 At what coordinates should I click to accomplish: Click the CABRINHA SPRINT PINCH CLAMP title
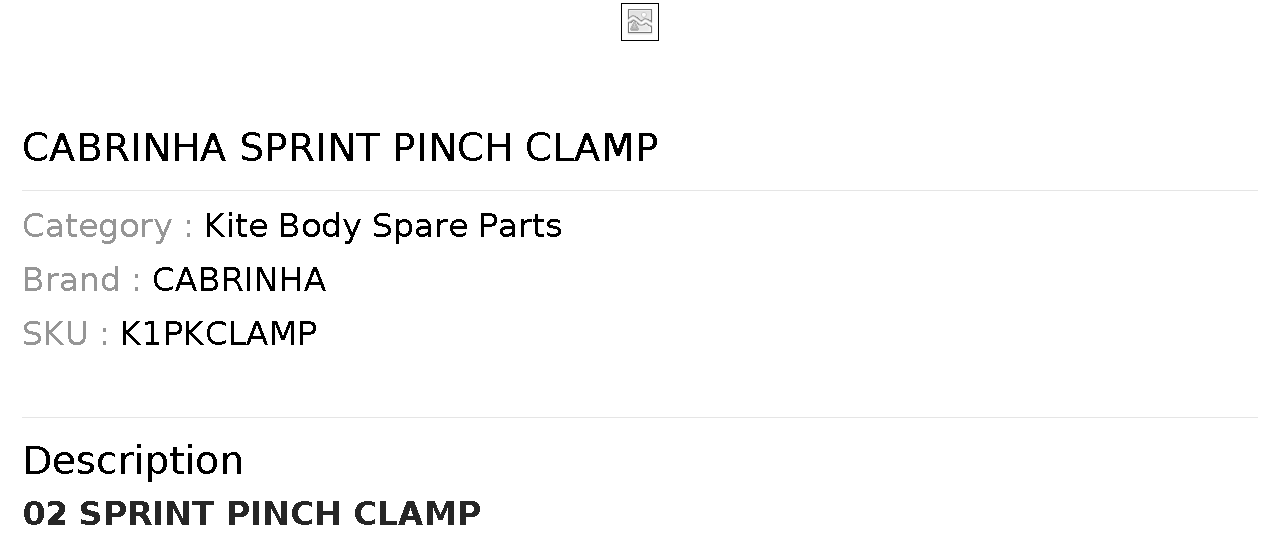tap(340, 148)
